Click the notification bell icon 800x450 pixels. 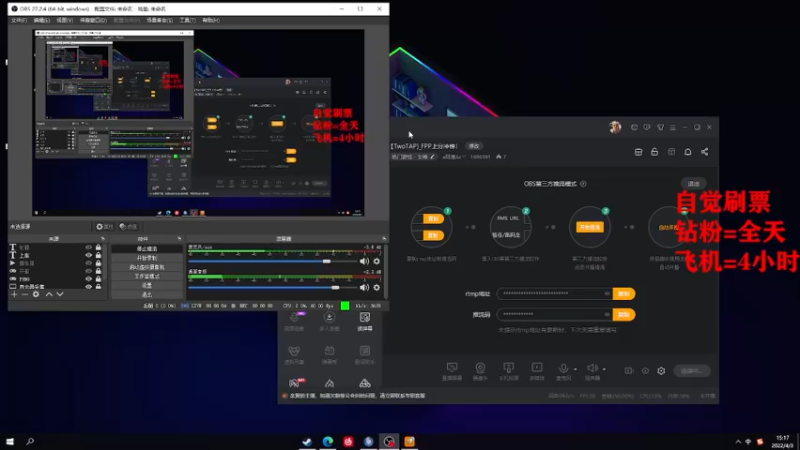point(688,152)
